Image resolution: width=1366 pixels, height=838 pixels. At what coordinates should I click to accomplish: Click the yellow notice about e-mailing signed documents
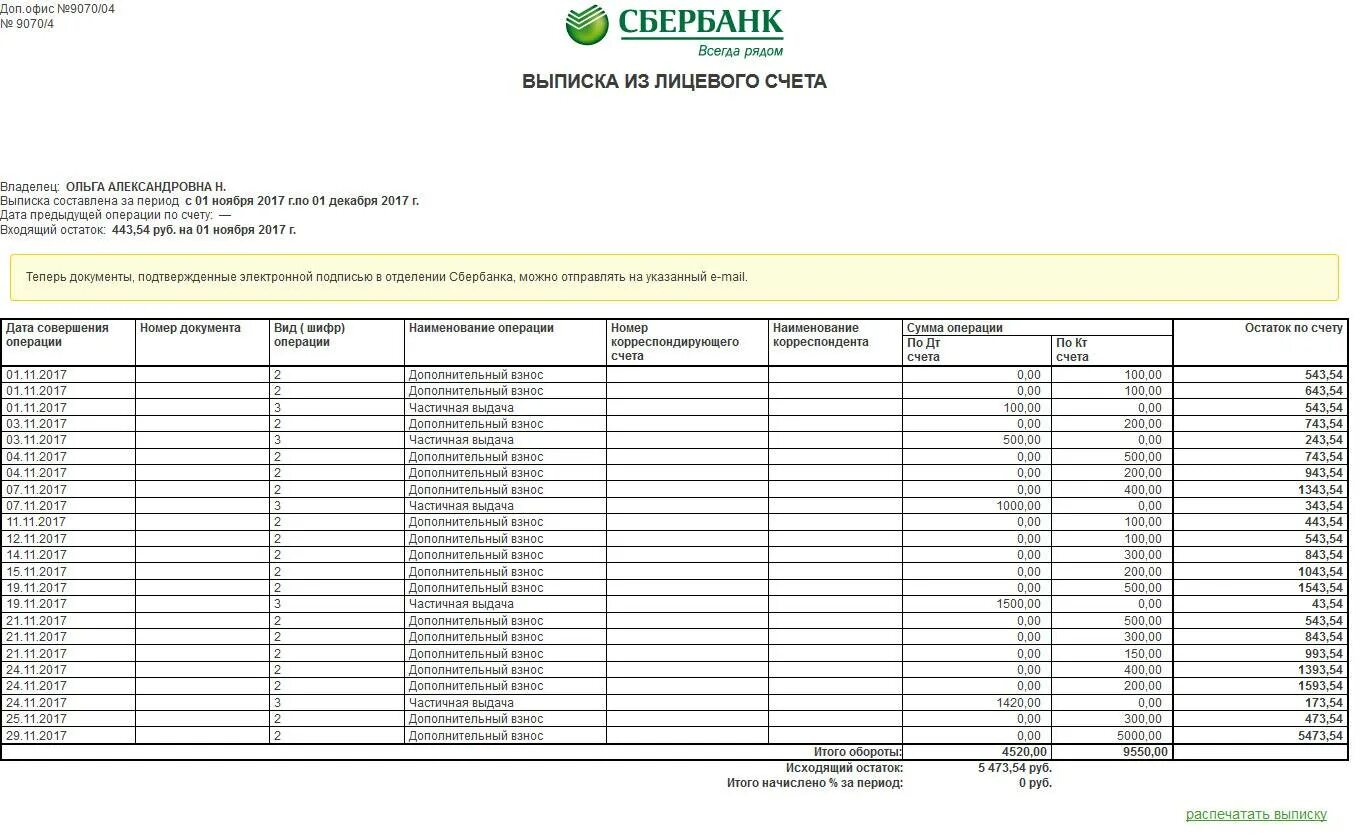click(674, 277)
